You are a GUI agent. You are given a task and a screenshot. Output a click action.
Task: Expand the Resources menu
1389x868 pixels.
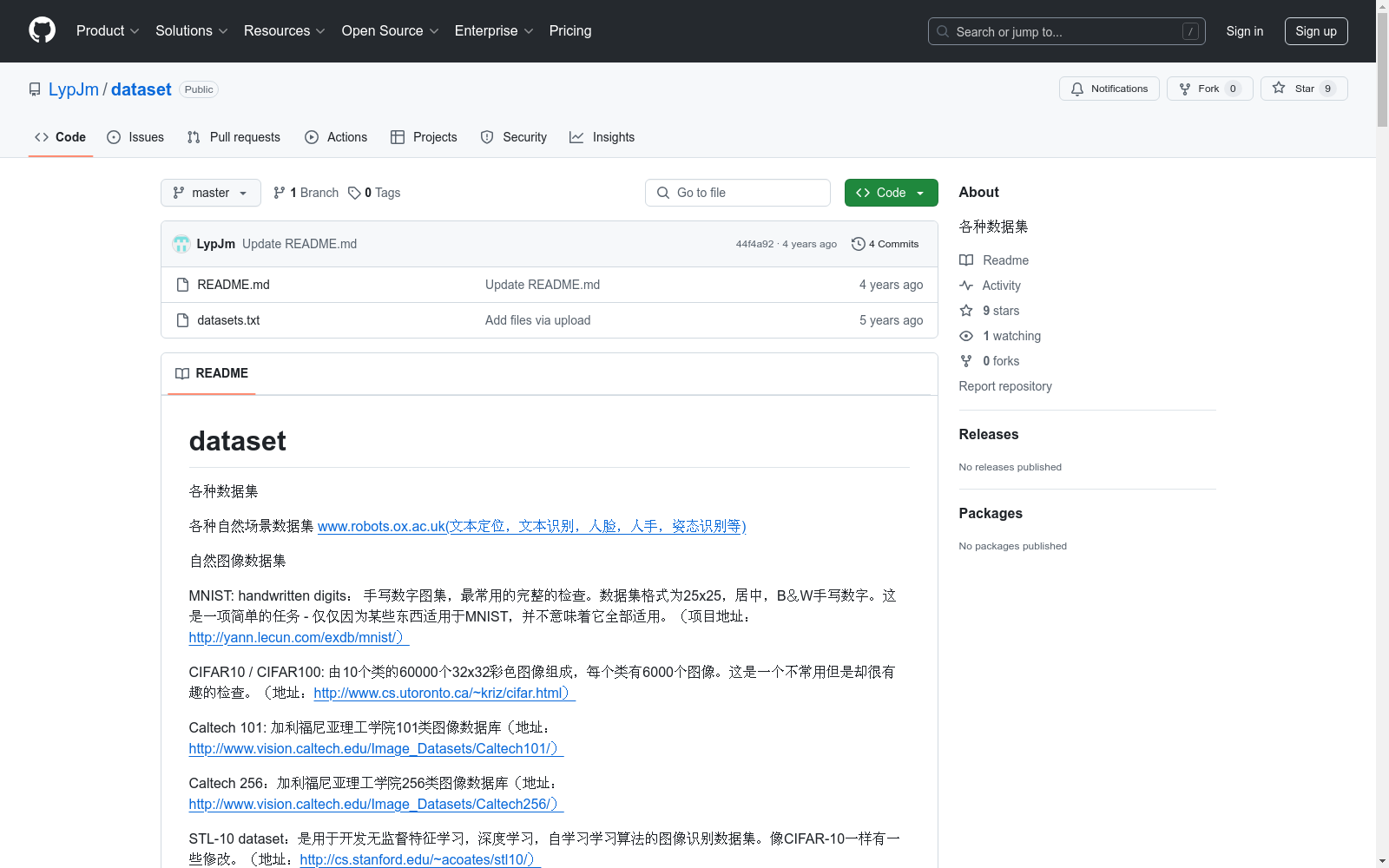coord(285,30)
